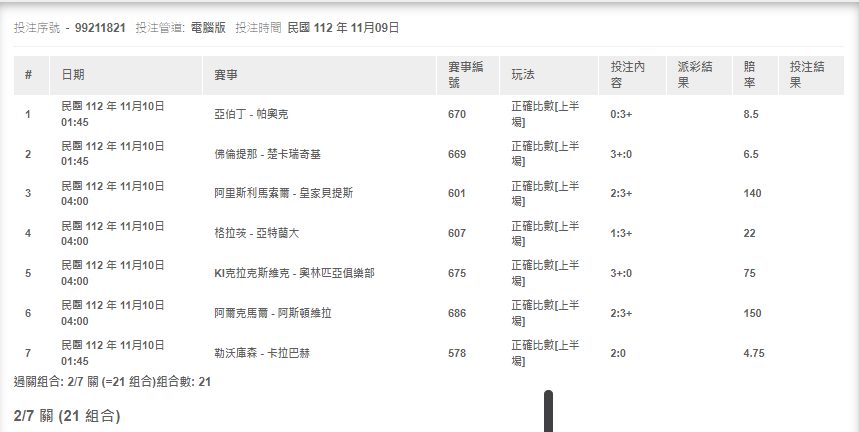Click odds value 140
The width and height of the screenshot is (859, 432).
(753, 193)
